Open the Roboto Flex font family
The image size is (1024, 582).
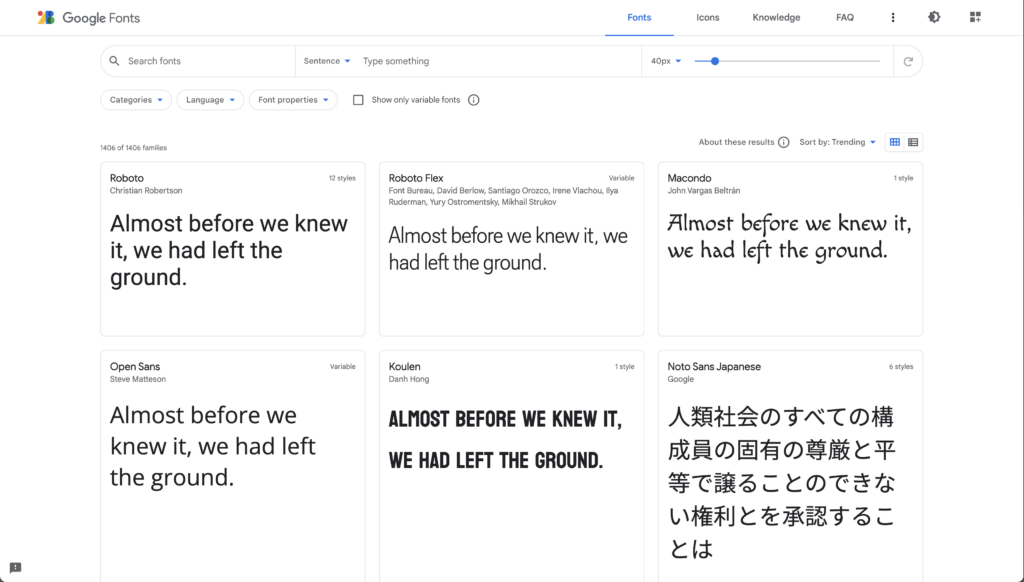coord(417,178)
